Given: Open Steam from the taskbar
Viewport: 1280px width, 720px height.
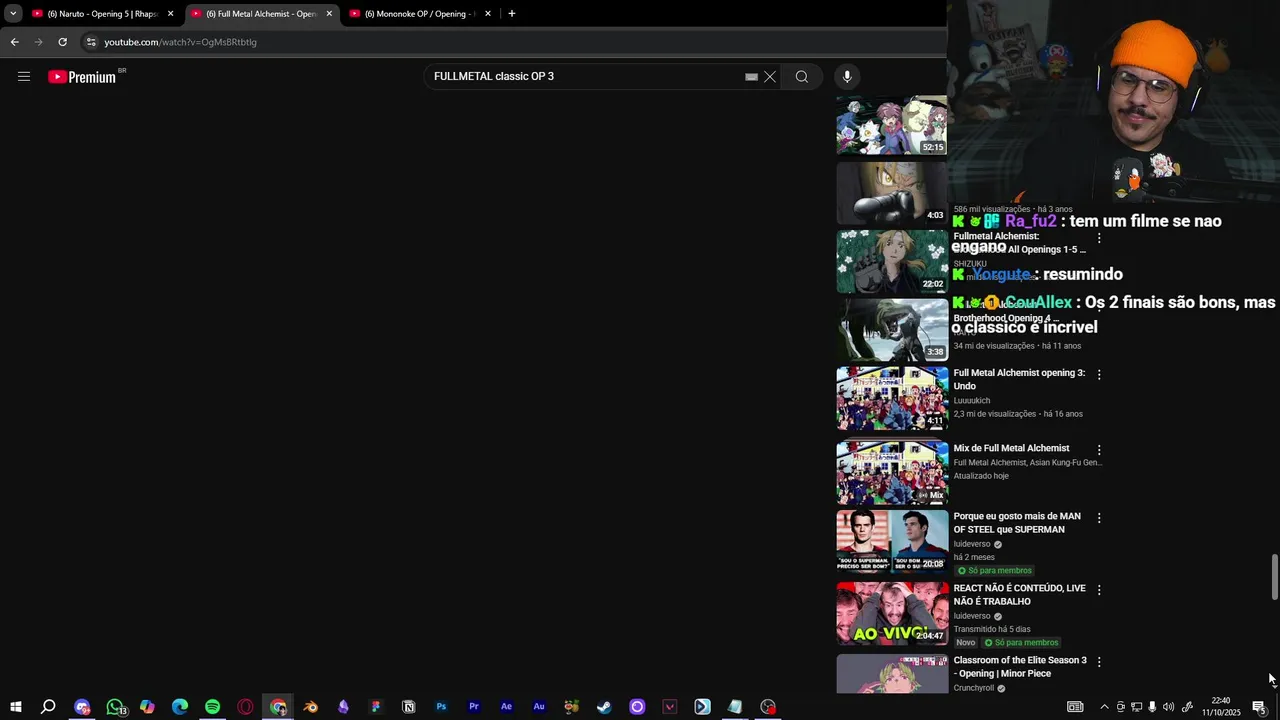Looking at the screenshot, I should coord(604,707).
